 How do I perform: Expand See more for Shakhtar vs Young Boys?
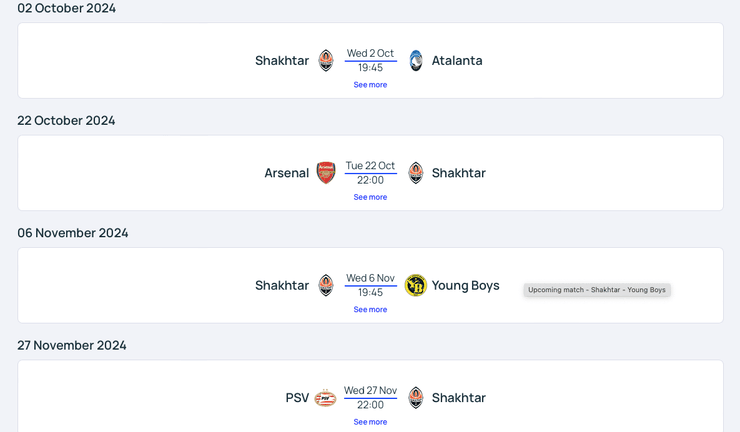pos(370,310)
